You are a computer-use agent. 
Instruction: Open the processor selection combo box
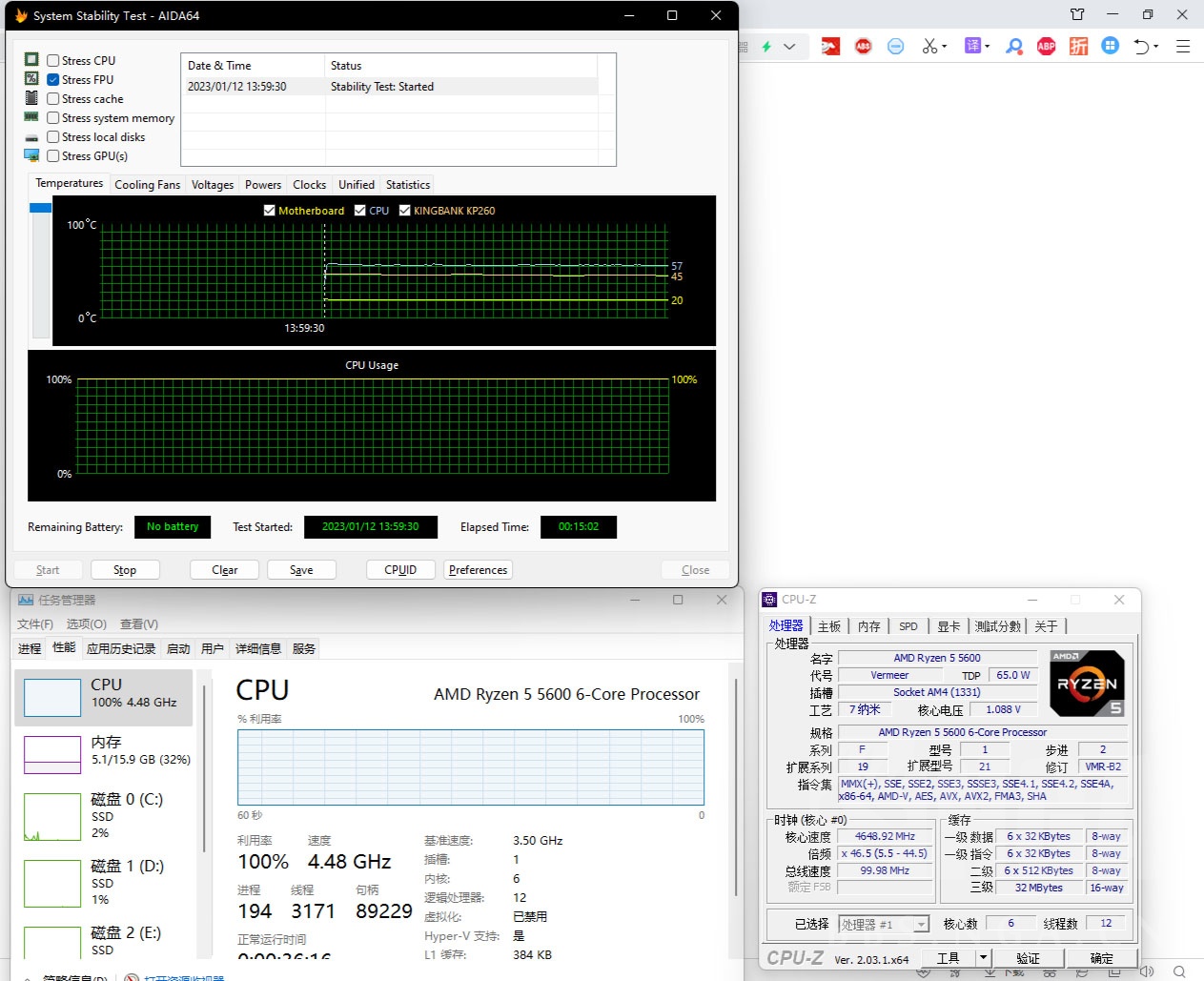tap(883, 924)
